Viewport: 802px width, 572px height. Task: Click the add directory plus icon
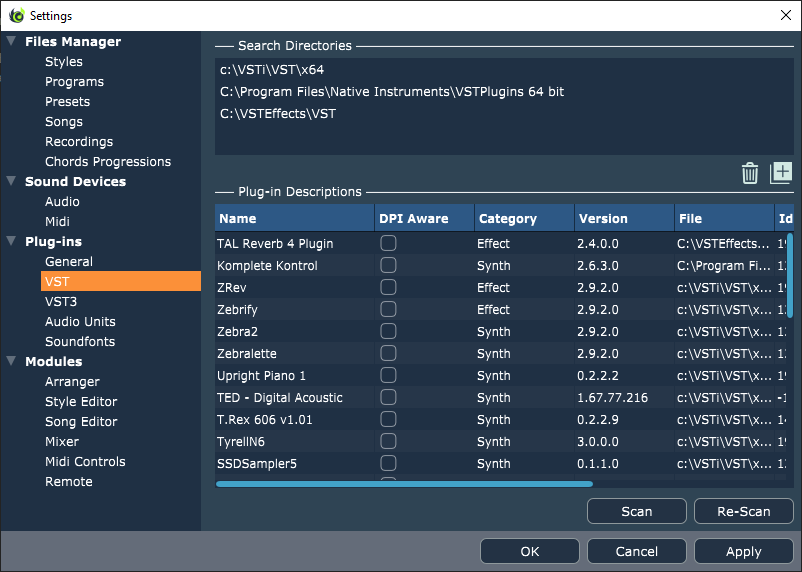tap(780, 173)
